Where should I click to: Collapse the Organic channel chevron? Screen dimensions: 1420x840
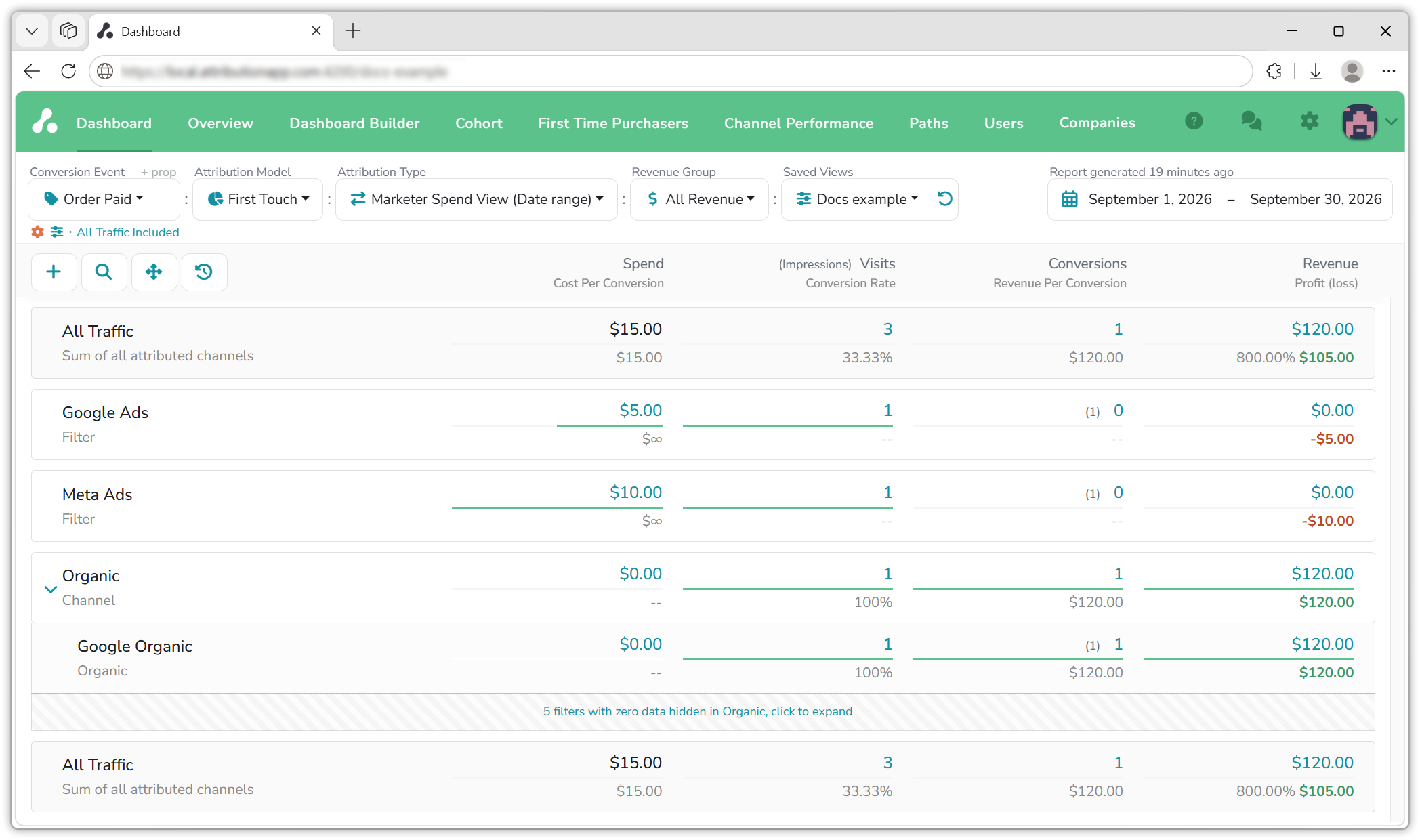pos(50,589)
